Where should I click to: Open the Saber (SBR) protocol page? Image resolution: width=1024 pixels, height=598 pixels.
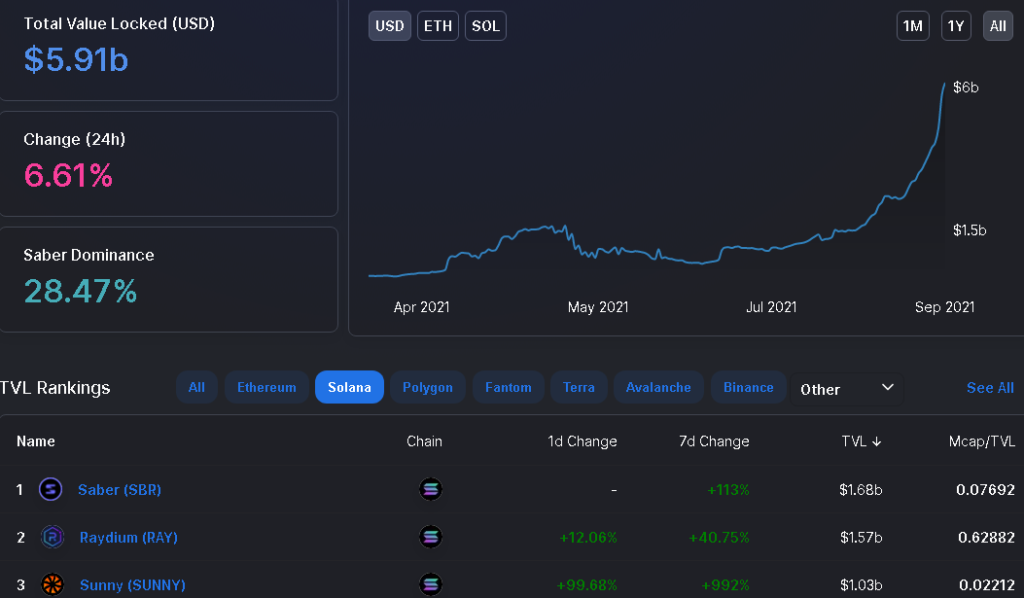click(119, 490)
